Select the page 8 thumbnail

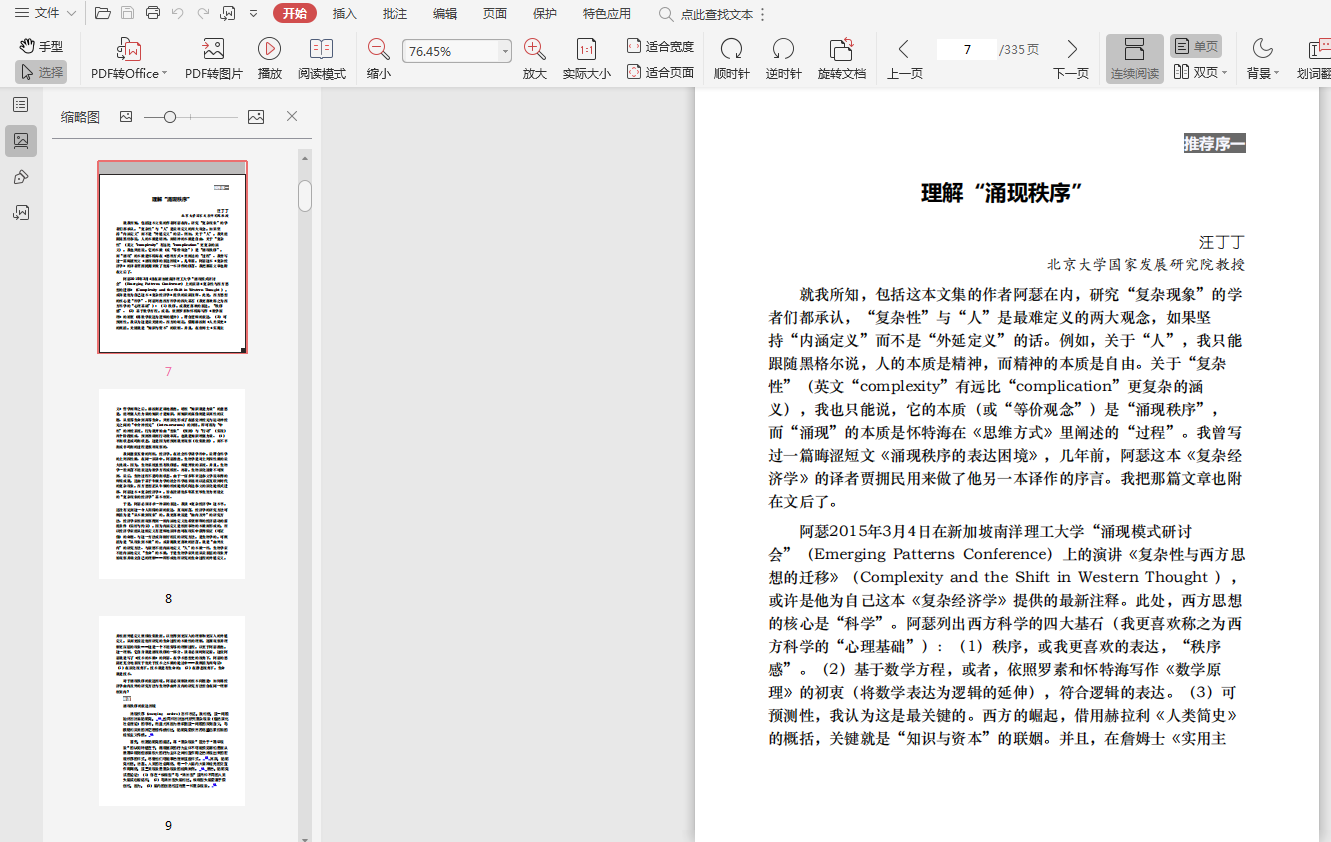[172, 484]
